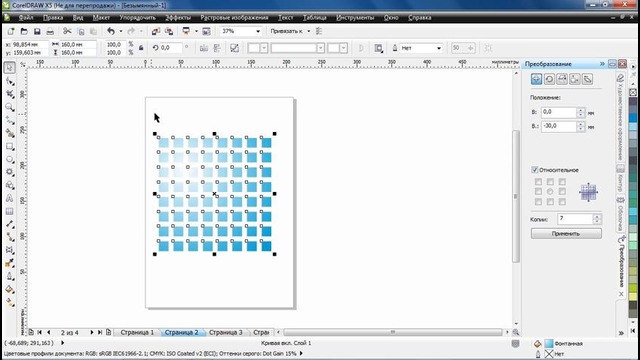Go to next page arrow
This screenshot has width=640, height=360.
tap(91, 332)
